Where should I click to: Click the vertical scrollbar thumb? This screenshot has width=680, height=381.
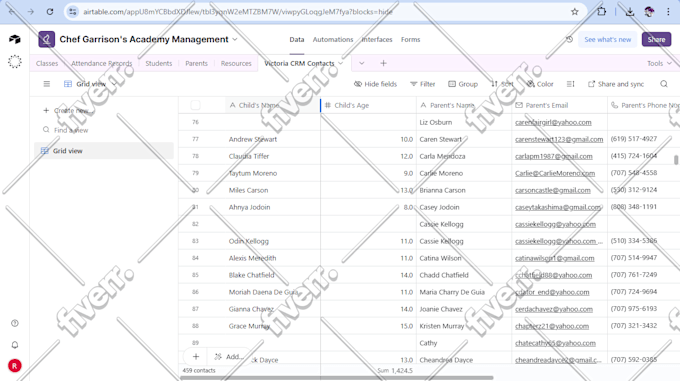click(x=676, y=160)
